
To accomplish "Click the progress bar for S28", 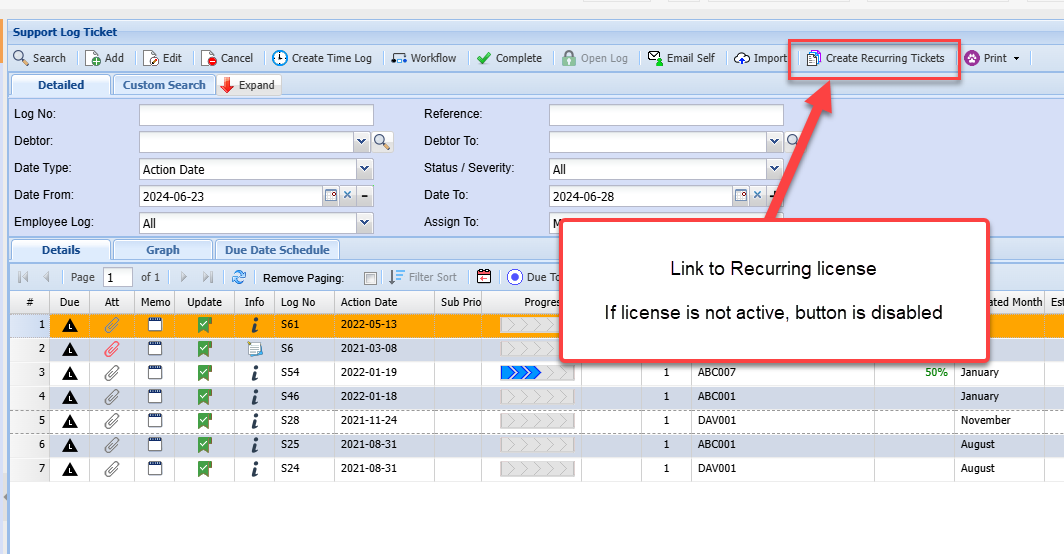I will click(537, 421).
